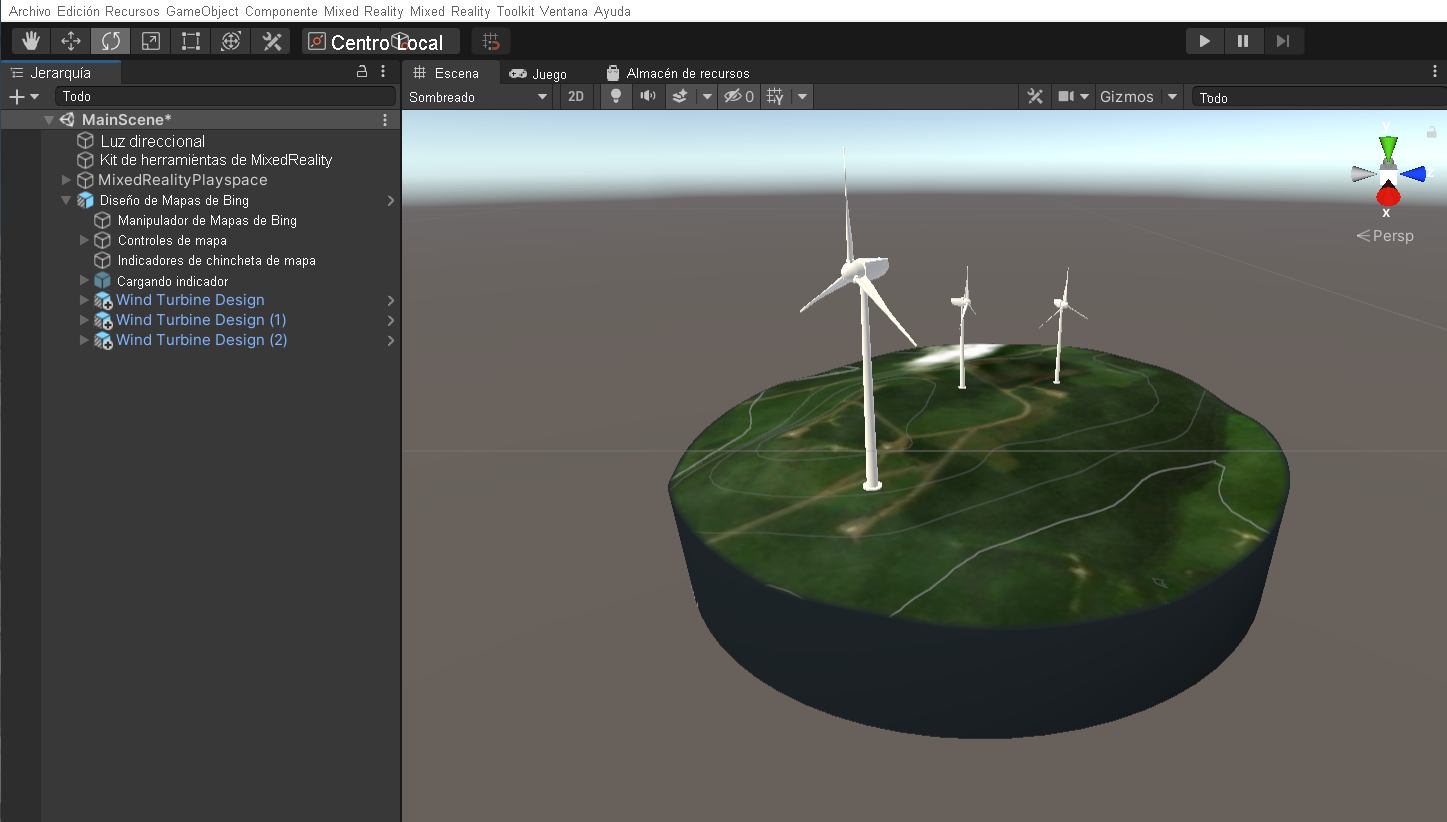Toggle 2D scene view mode
Image resolution: width=1447 pixels, height=822 pixels.
click(x=576, y=97)
